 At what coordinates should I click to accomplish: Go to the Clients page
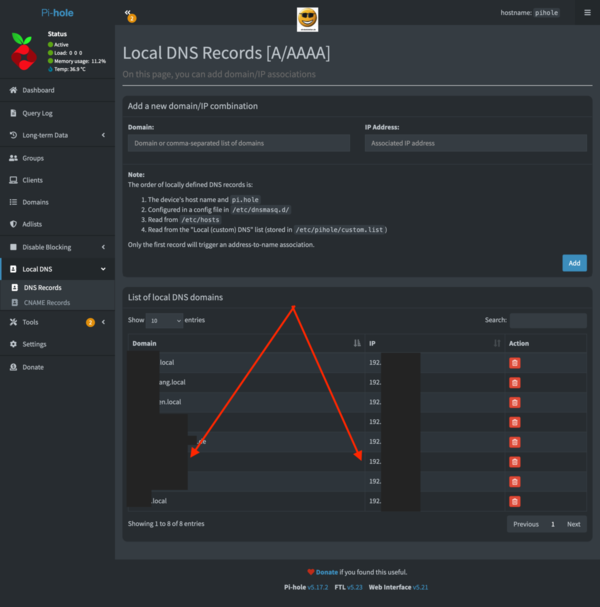pyautogui.click(x=57, y=180)
